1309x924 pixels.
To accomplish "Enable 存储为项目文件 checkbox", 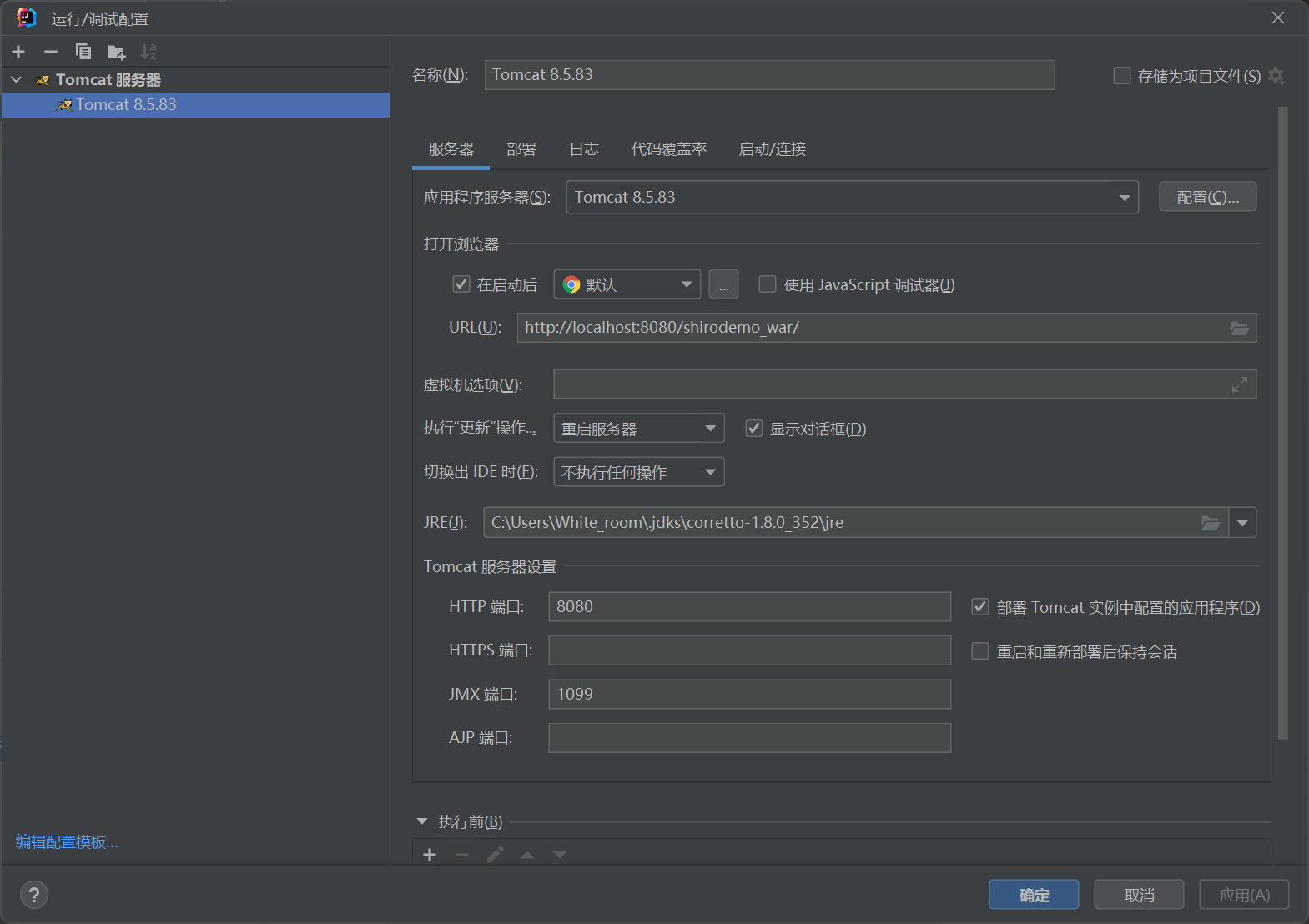I will point(1122,76).
